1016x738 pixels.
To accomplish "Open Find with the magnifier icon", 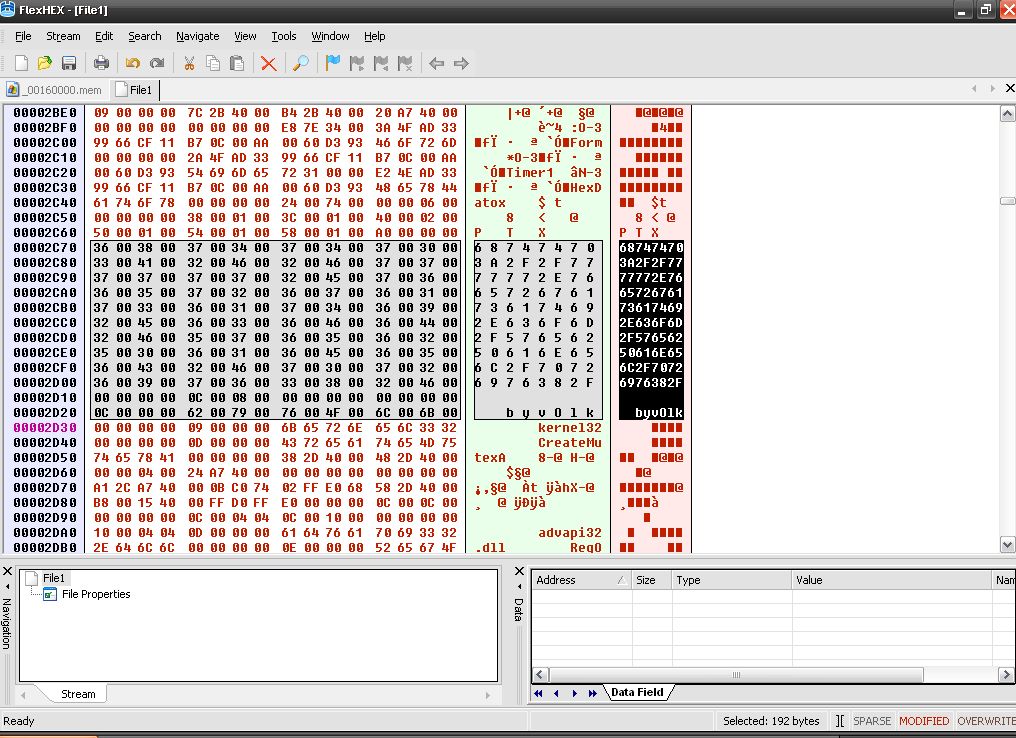I will point(301,63).
